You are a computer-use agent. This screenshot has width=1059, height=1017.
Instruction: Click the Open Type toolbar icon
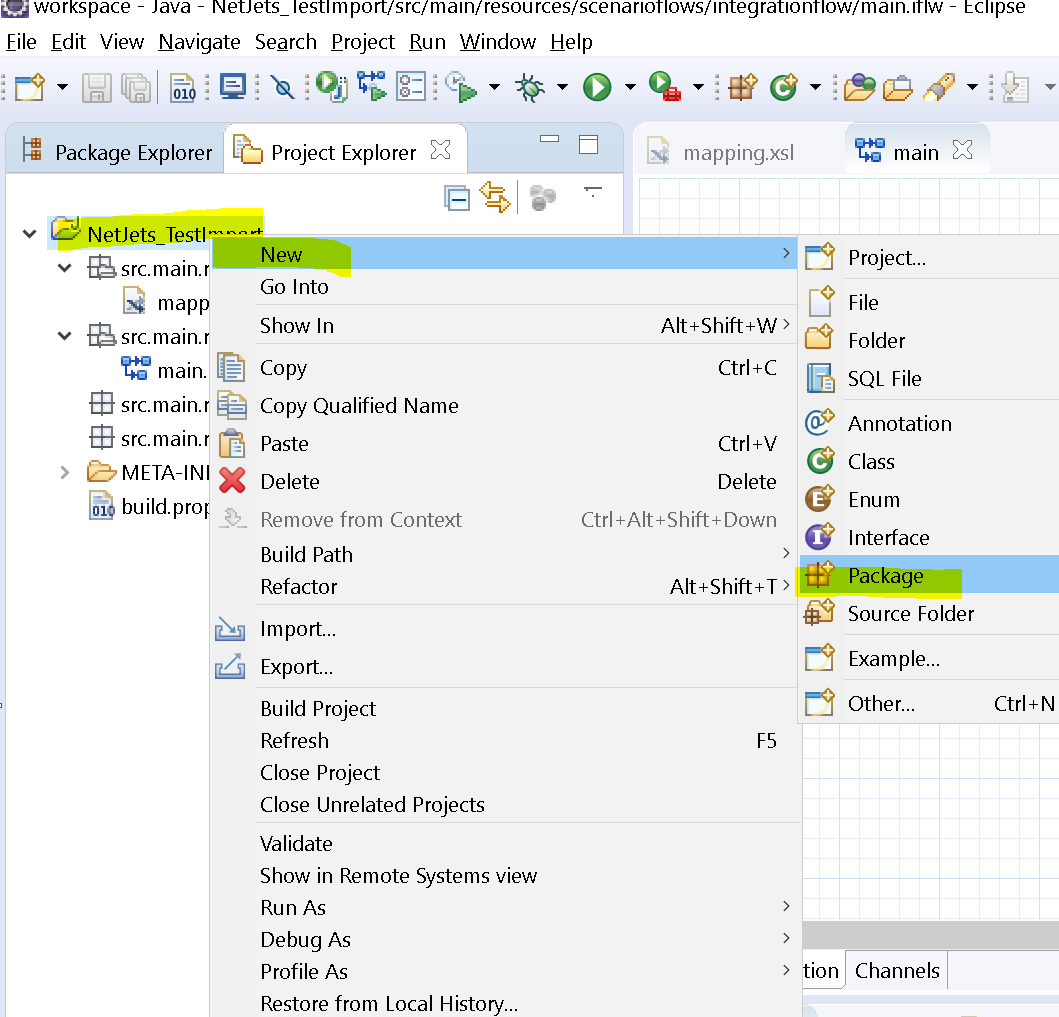[859, 87]
